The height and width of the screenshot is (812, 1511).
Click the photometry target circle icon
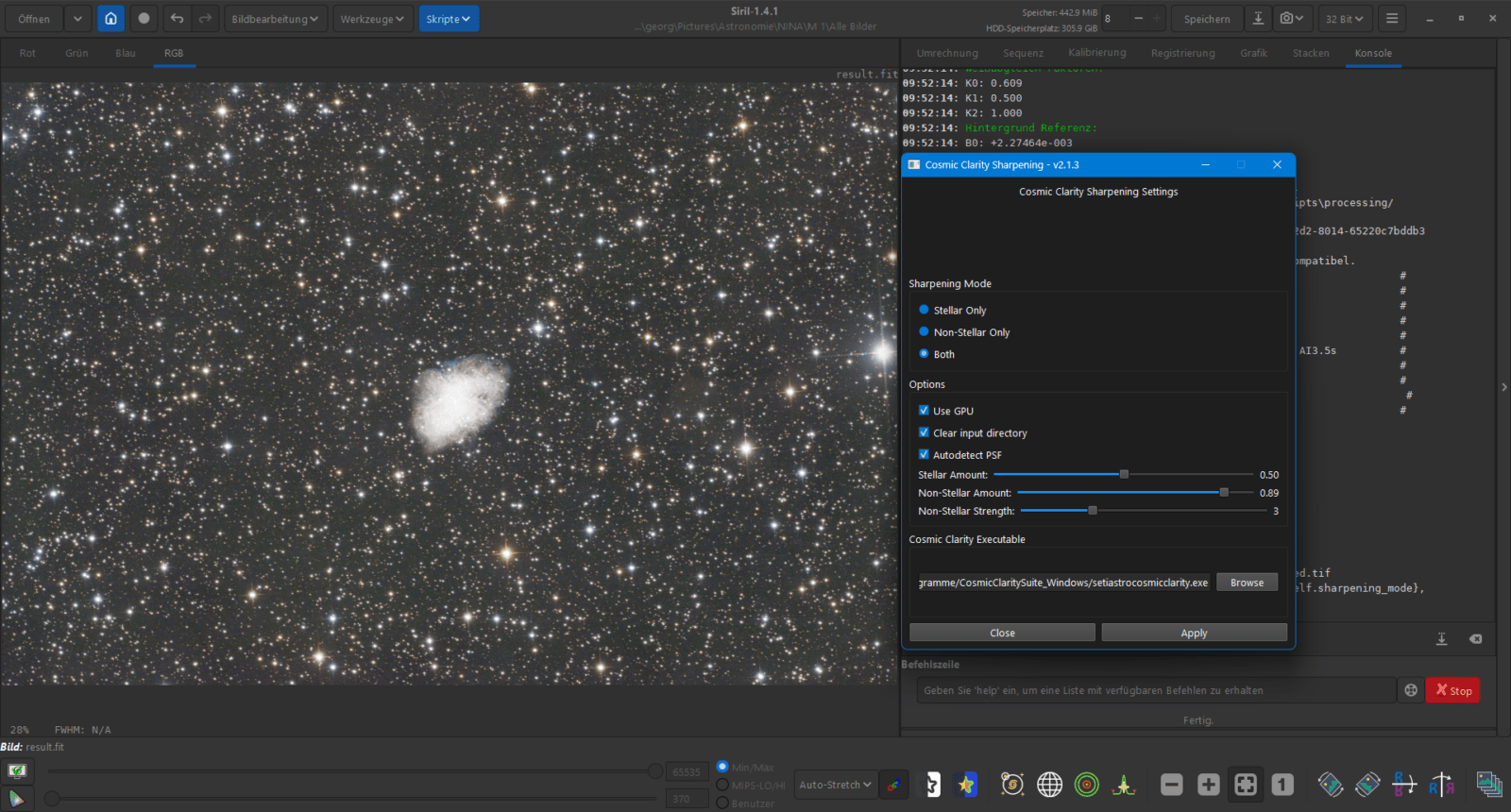pos(1087,785)
